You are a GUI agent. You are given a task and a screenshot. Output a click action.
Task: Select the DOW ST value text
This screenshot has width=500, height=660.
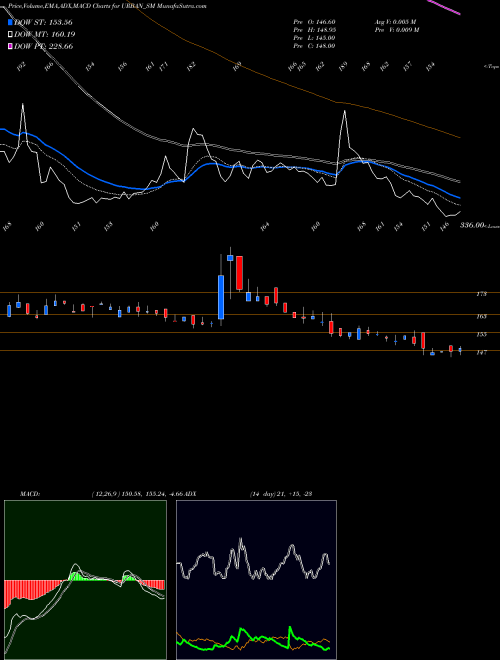(43, 22)
